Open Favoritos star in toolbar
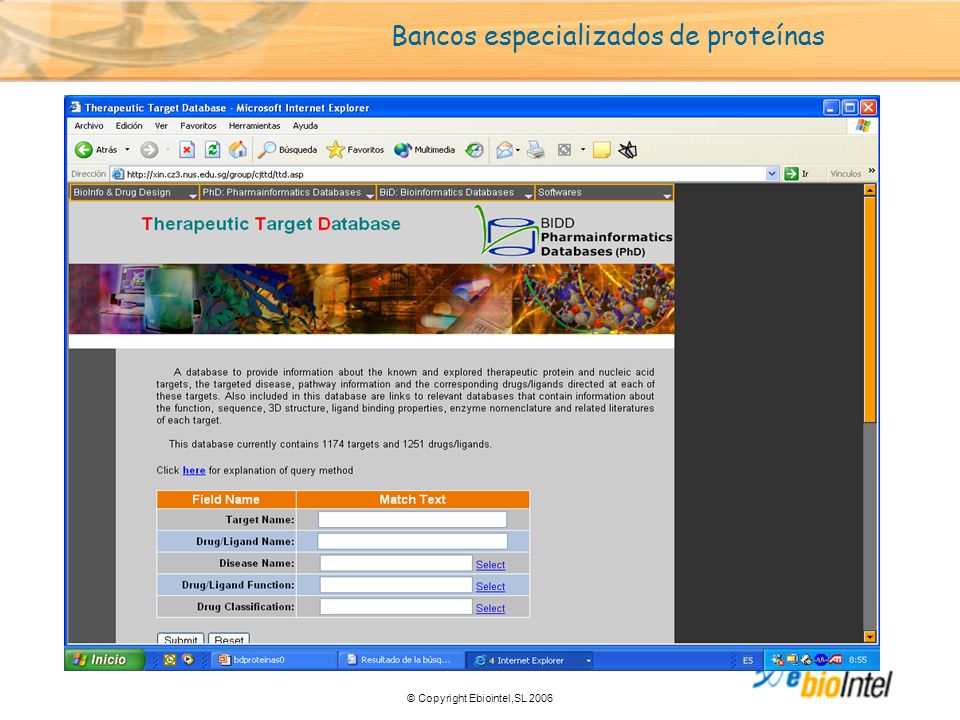 pos(355,149)
